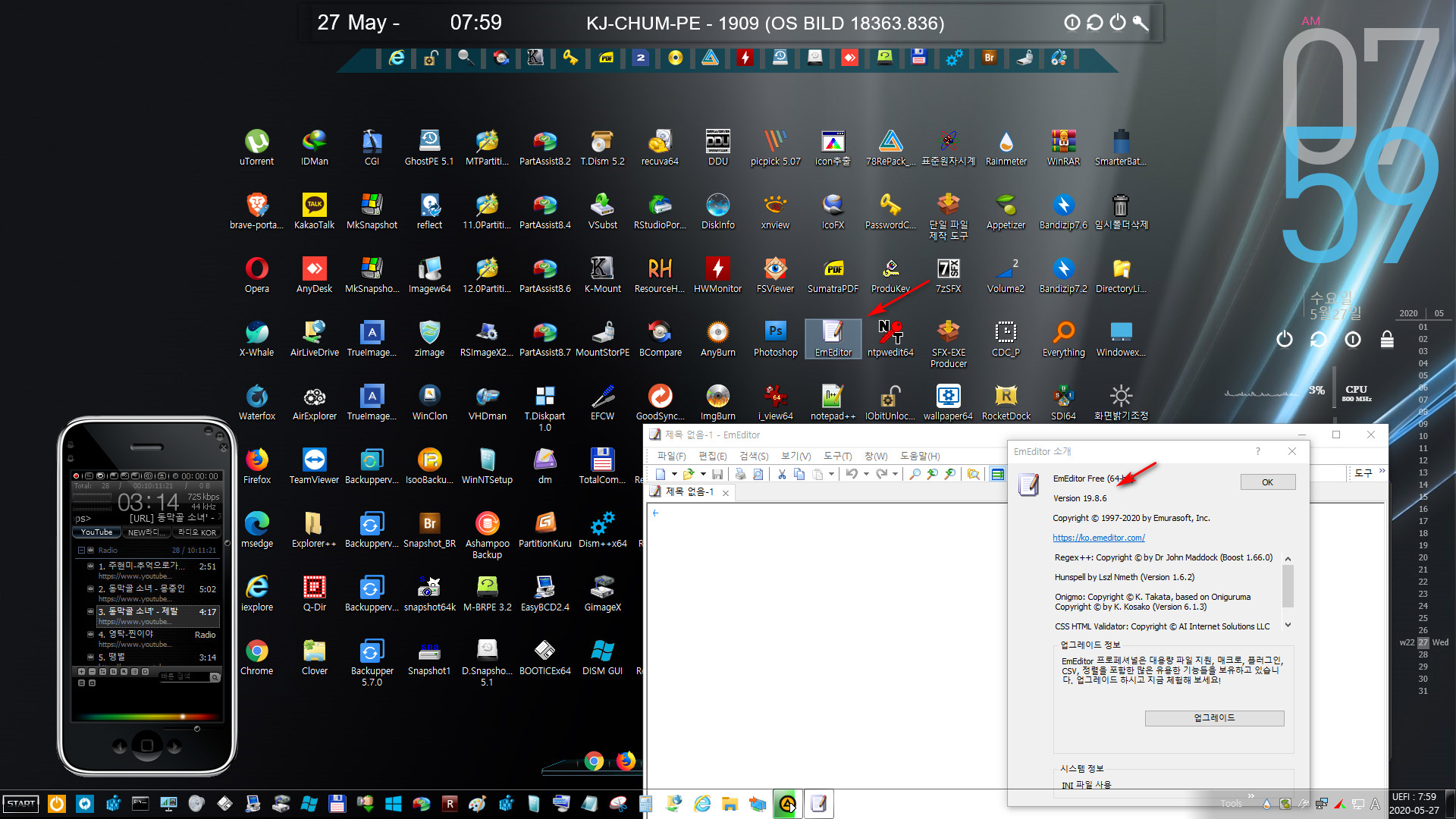Click the scrollbar thumb of the credits list

(1288, 585)
